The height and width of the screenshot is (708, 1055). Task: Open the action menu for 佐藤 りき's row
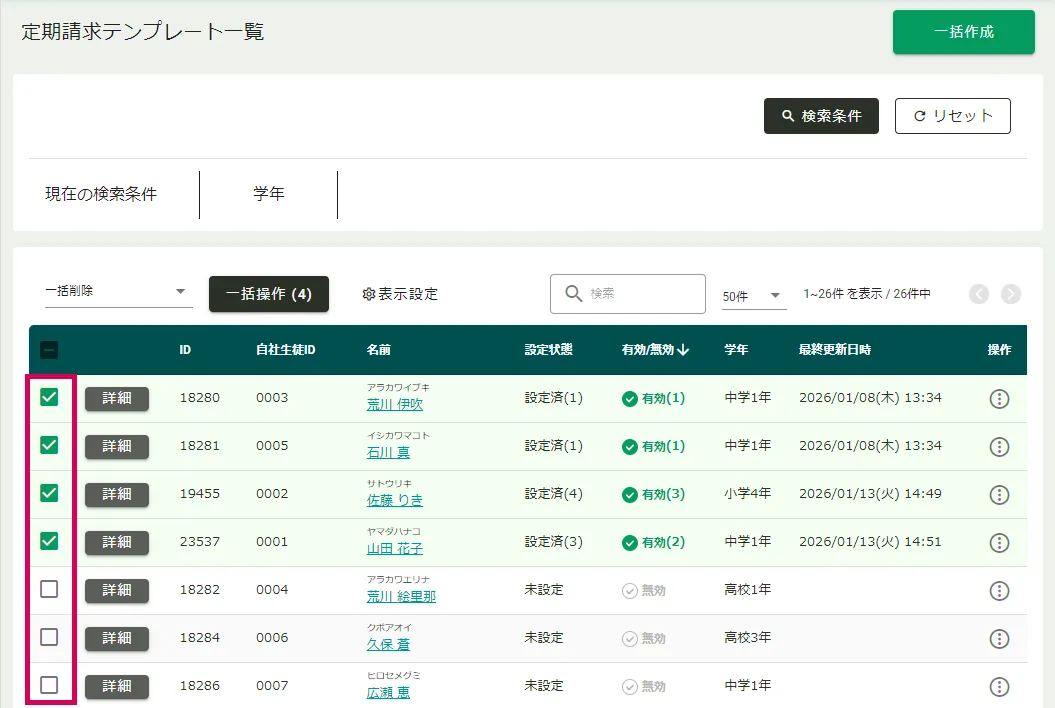pos(998,495)
